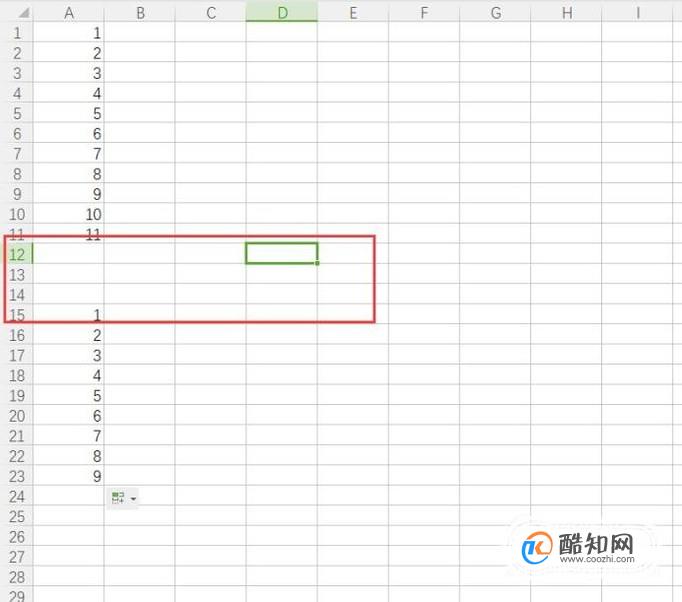Select column A header
Viewport: 682px width, 602px height.
pos(69,13)
